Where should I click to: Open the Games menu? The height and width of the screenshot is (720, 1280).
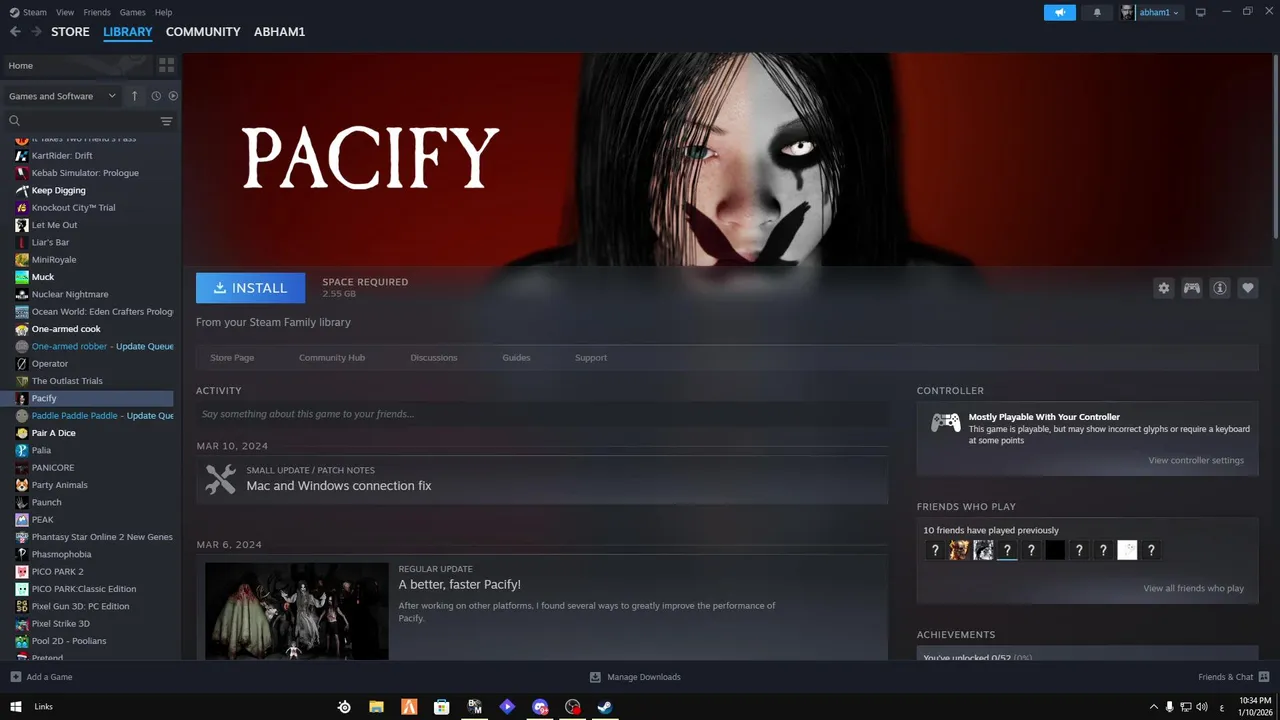click(132, 12)
